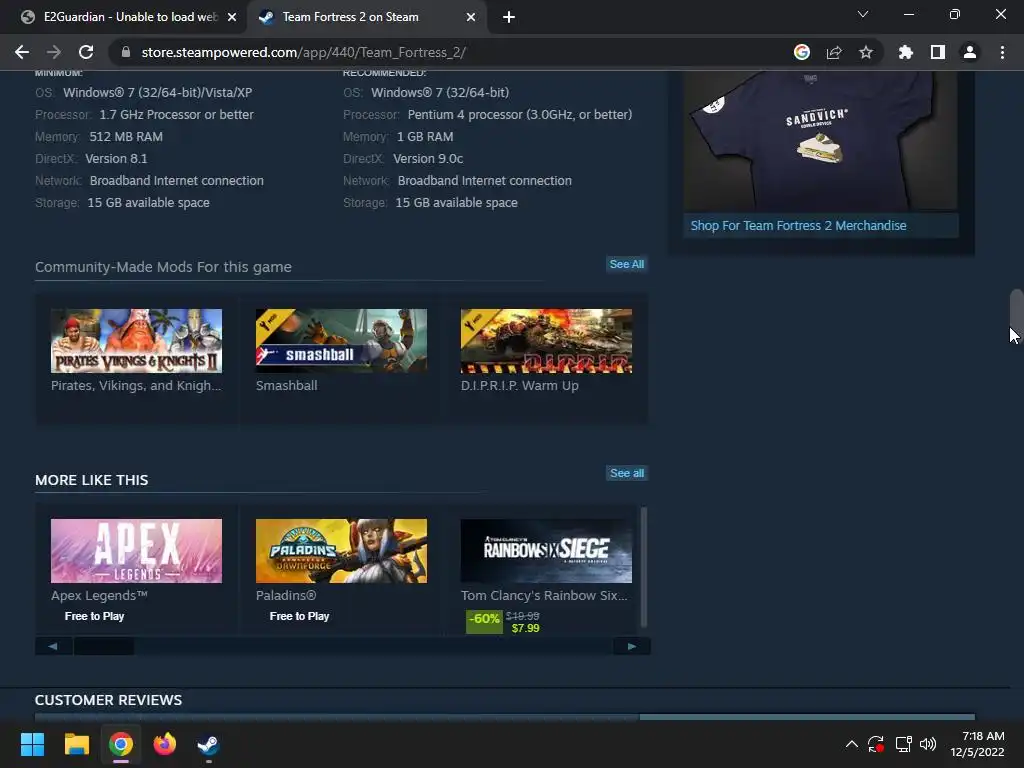Open Pirates, Vikings & Knights II thumbnail
The image size is (1024, 768).
(x=136, y=341)
